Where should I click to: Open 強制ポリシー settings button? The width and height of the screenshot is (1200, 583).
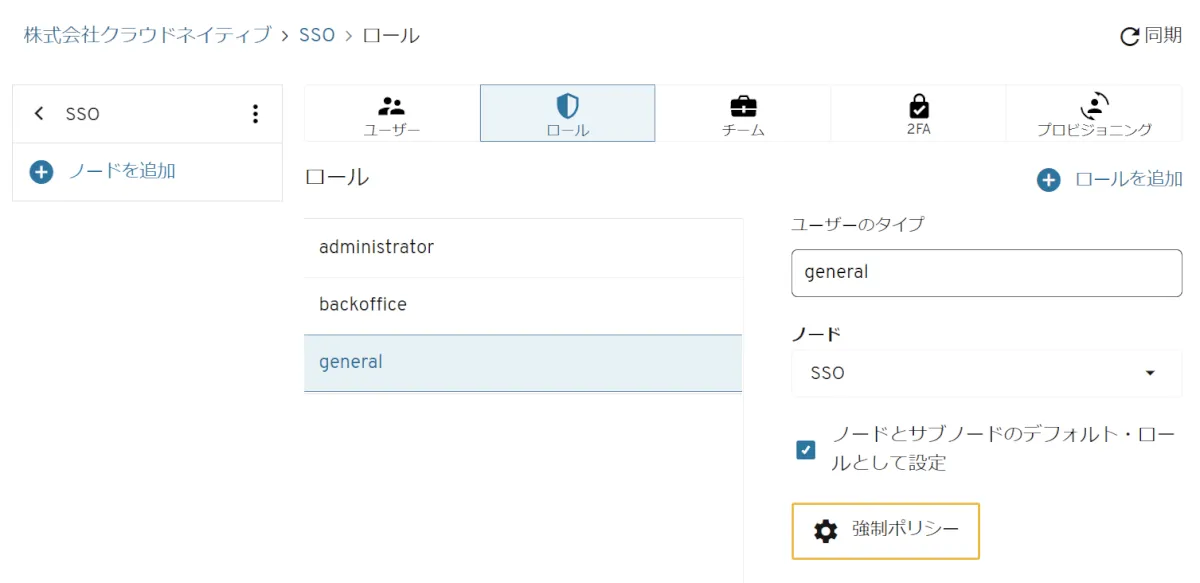(x=885, y=530)
